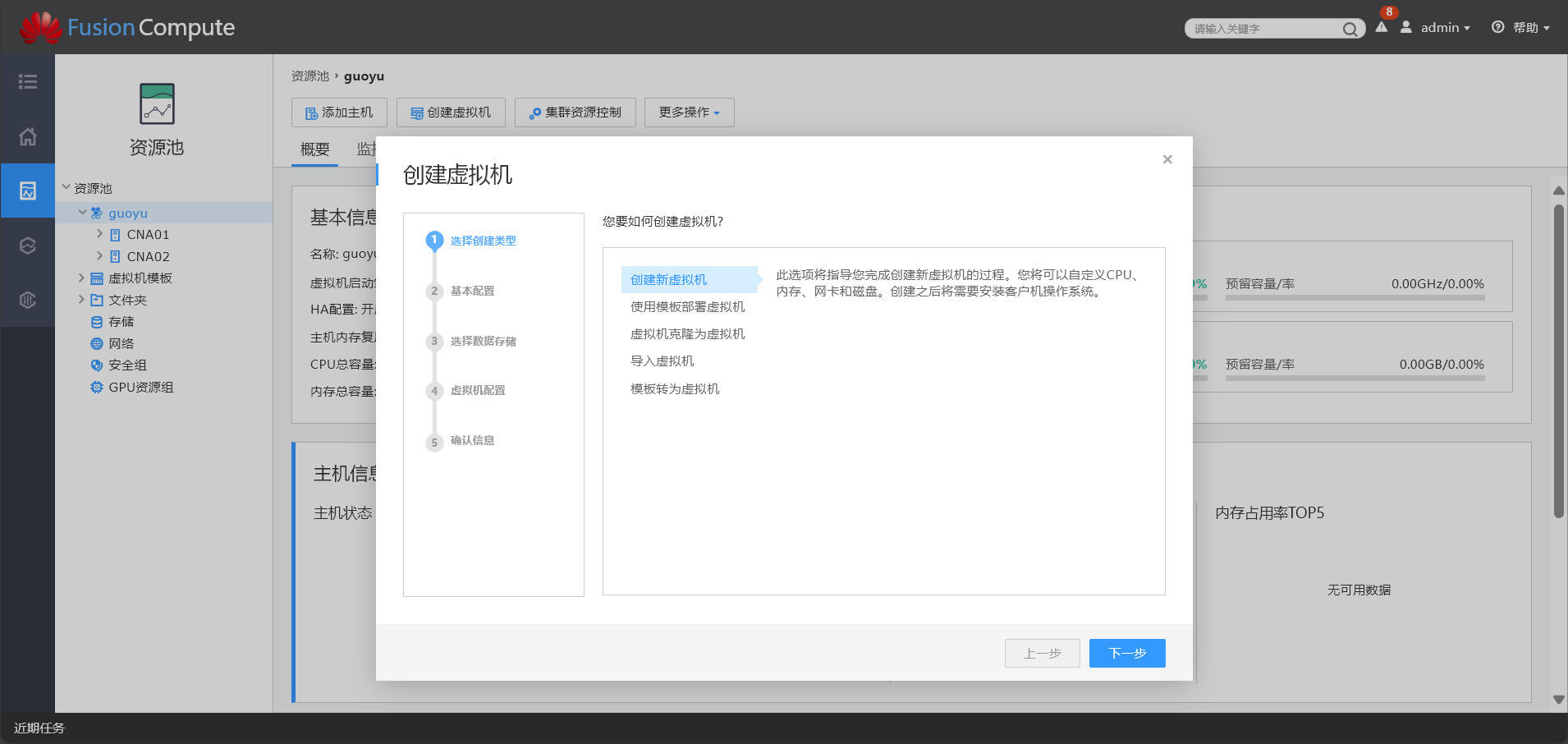Click the admin user icon
This screenshot has width=1568, height=744.
1406,27
